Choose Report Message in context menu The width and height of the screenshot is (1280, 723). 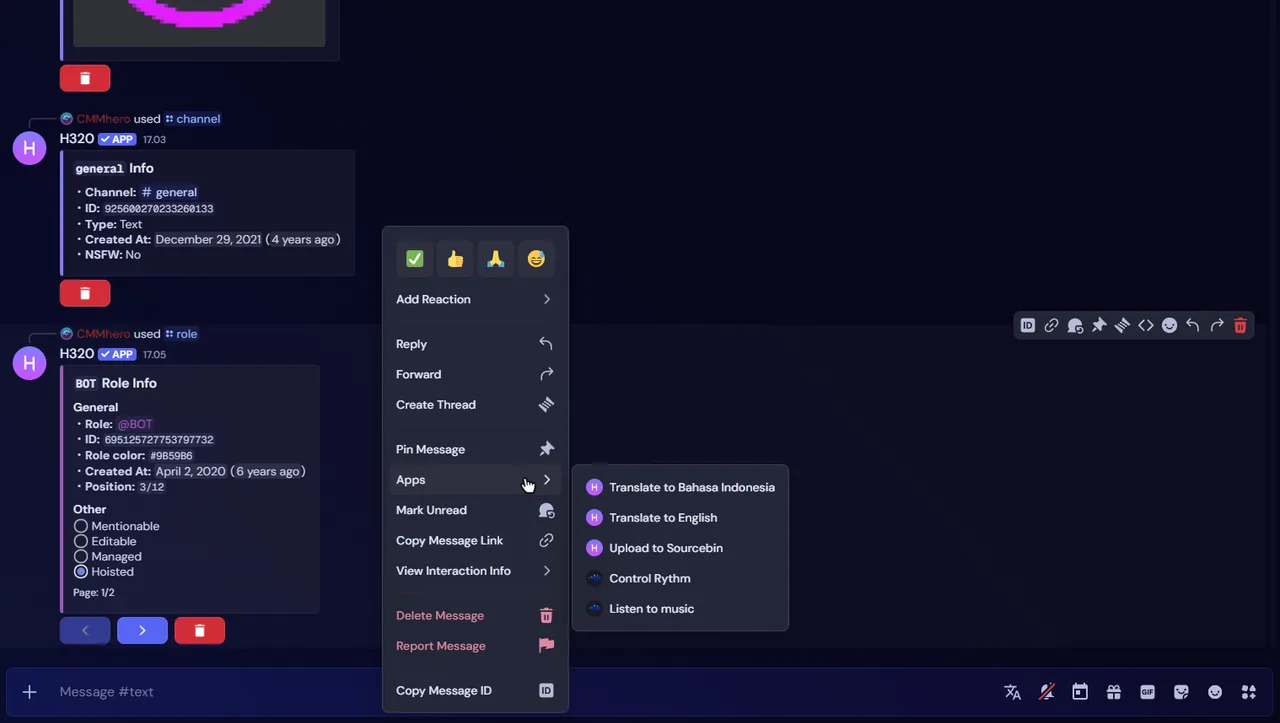(475, 646)
